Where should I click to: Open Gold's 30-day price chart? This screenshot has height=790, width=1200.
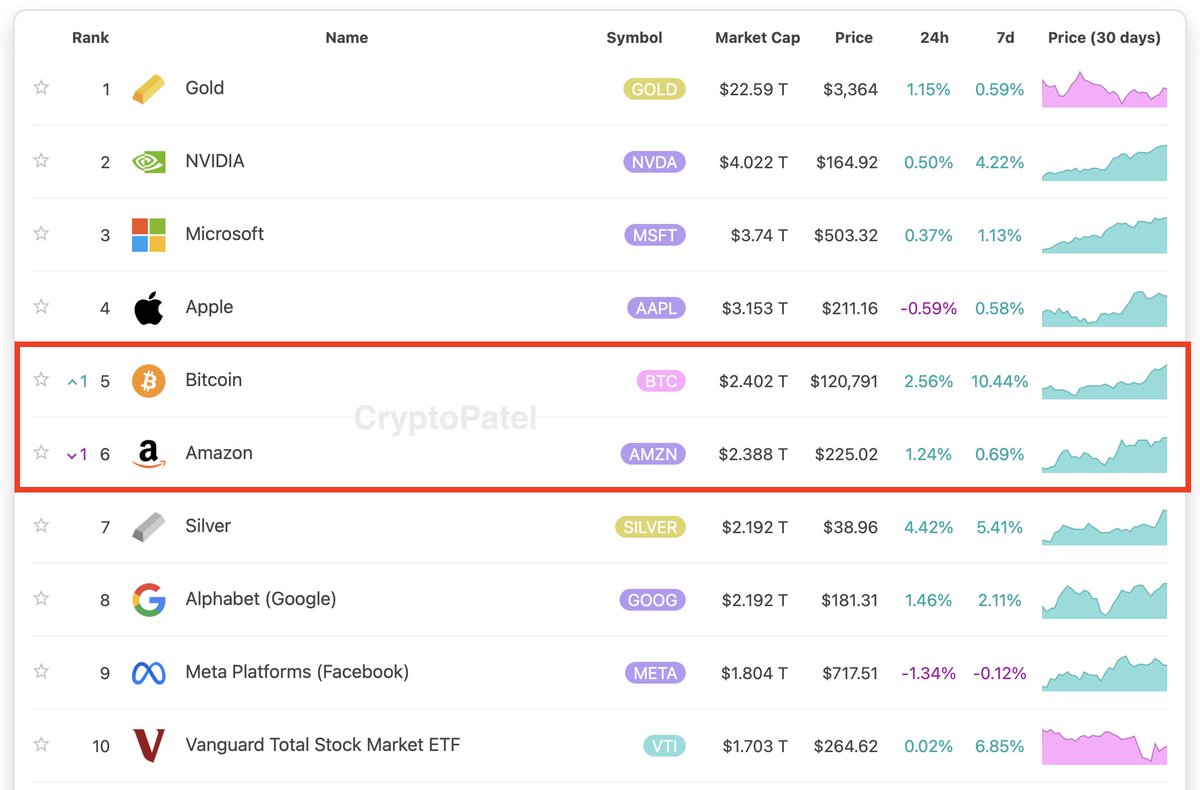pyautogui.click(x=1104, y=89)
